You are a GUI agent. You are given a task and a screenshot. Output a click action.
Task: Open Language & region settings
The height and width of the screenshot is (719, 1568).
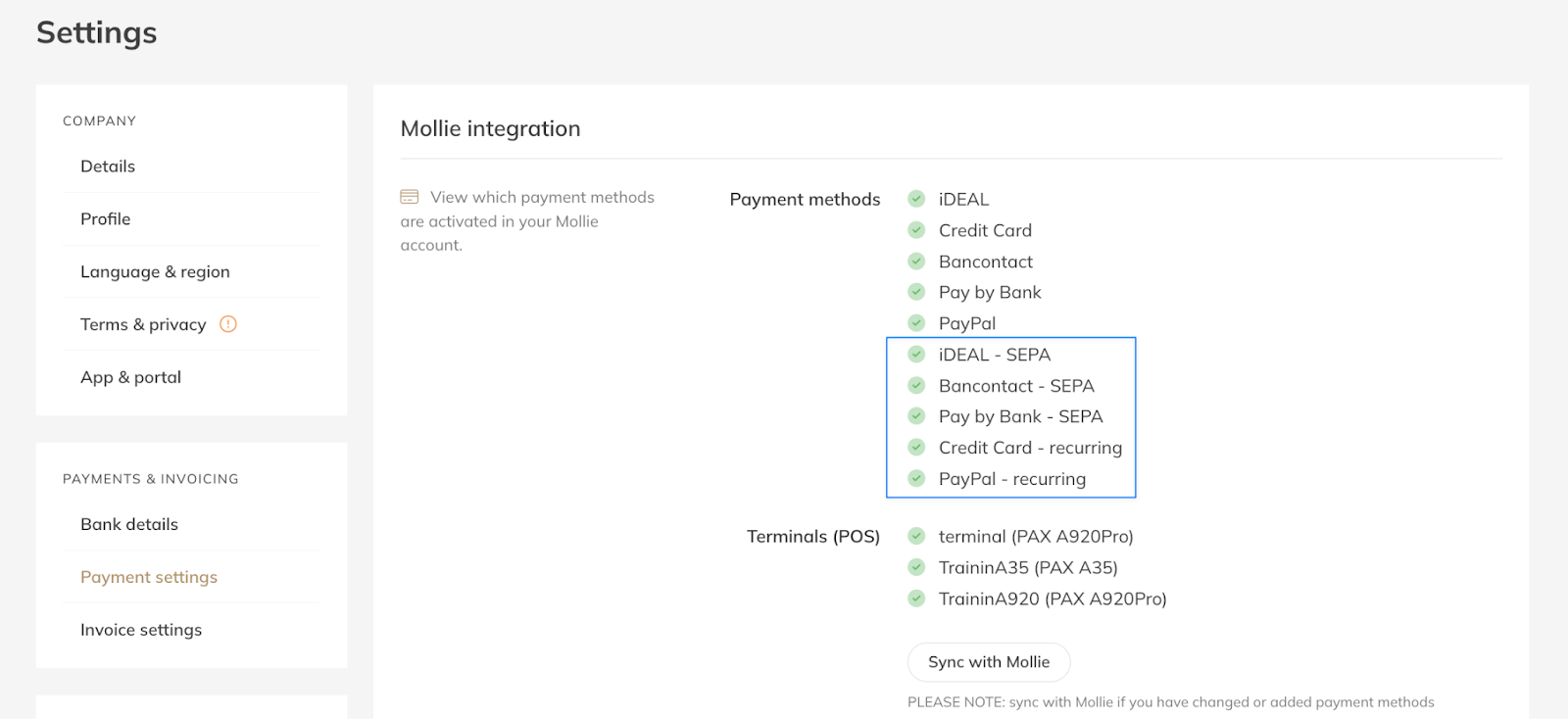point(155,272)
